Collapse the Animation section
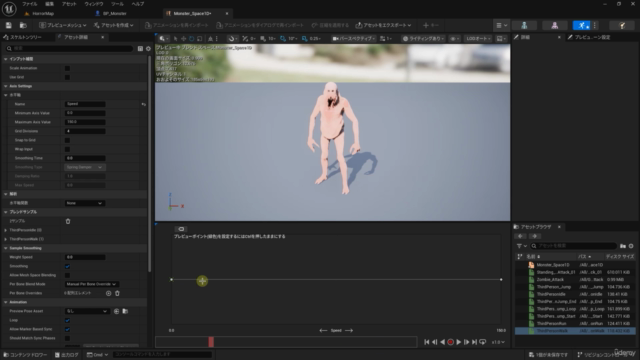This screenshot has width=640, height=360. 6,302
